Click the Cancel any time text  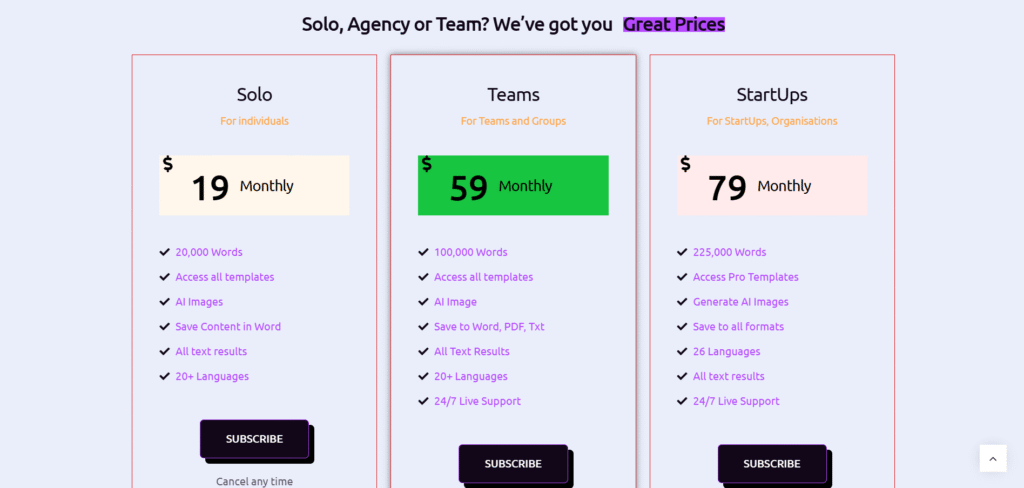[254, 481]
